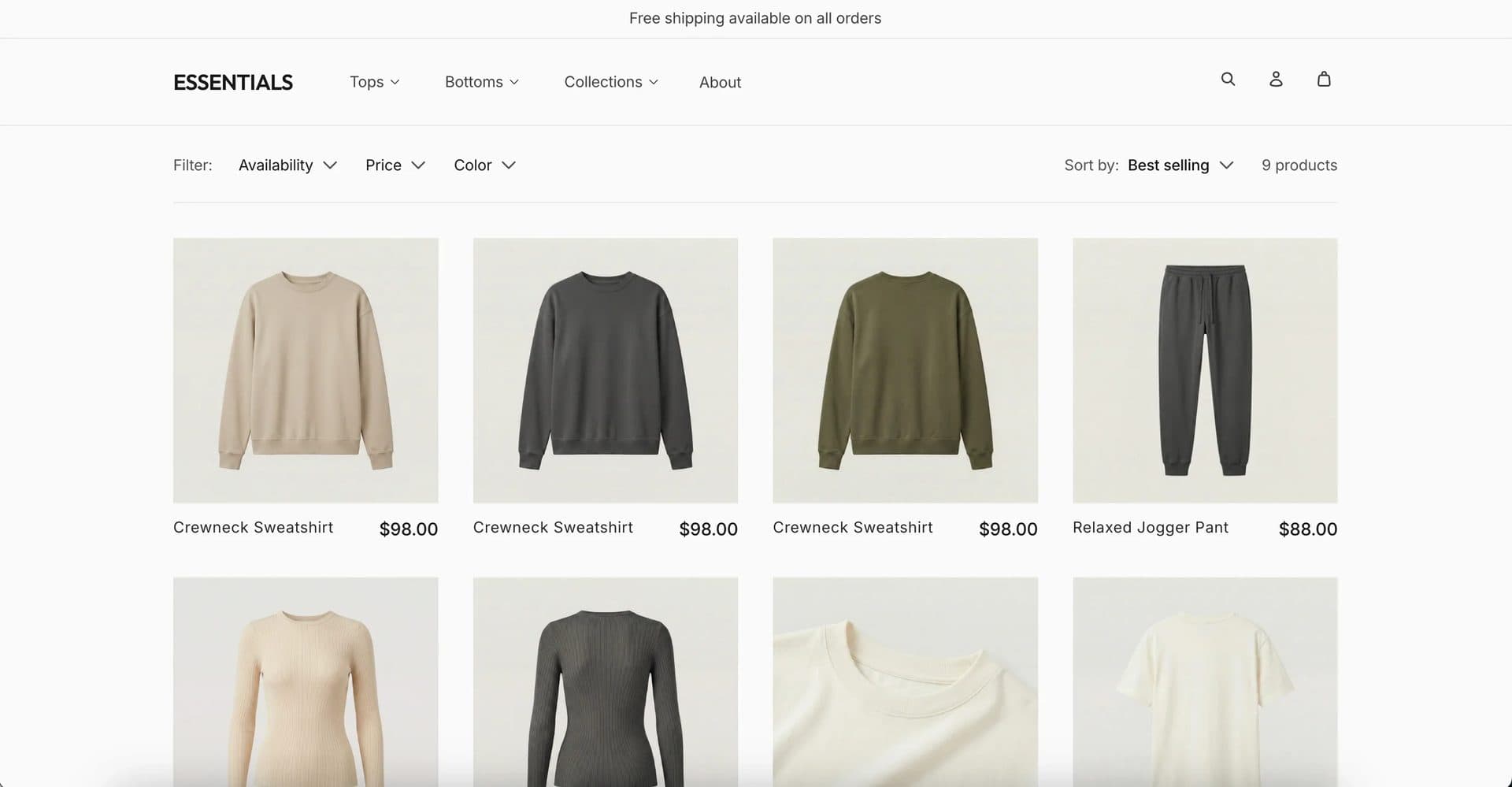The height and width of the screenshot is (787, 1512).
Task: Open the cream t-shirt collar close-up image
Action: coord(905,682)
